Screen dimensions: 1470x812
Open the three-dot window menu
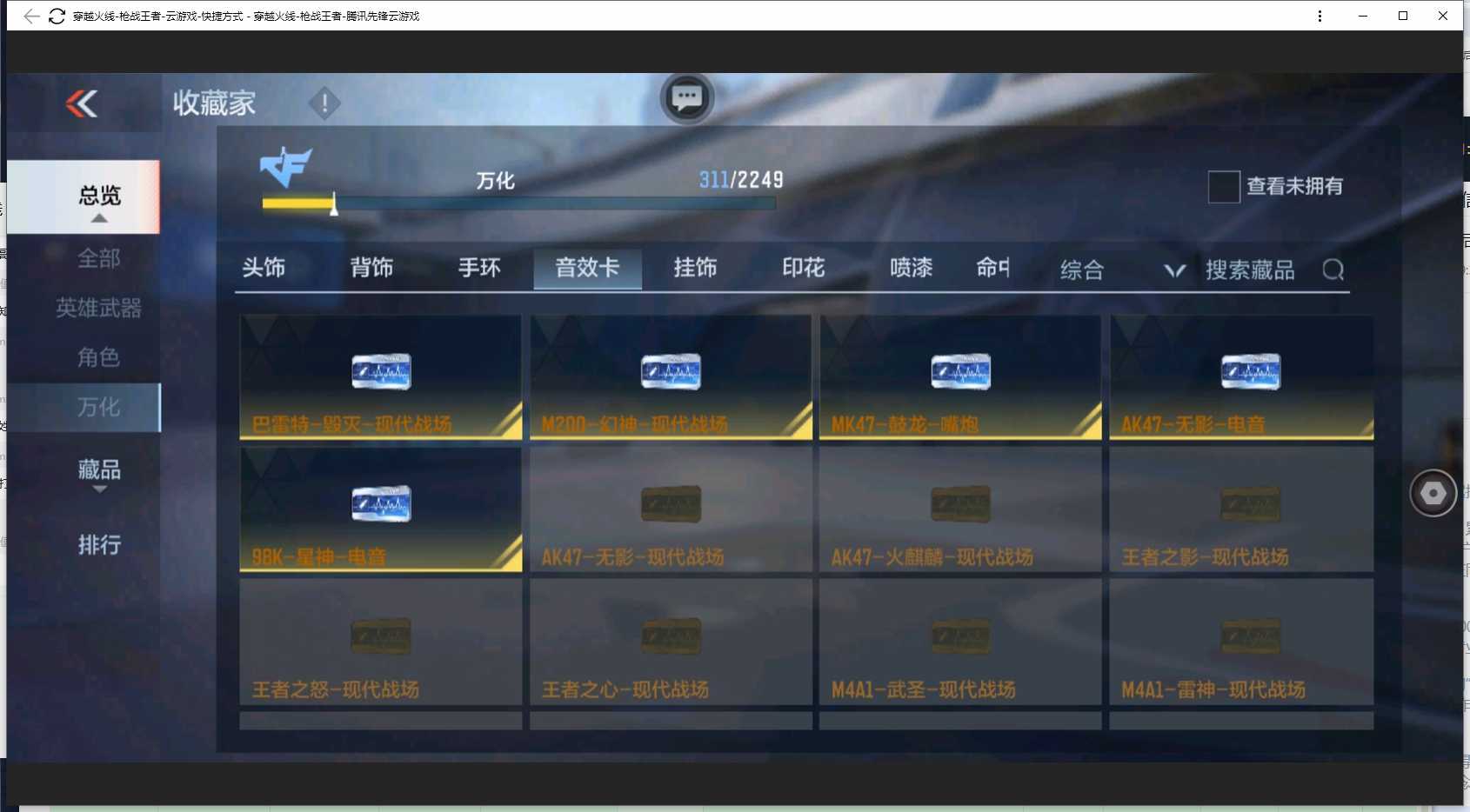tap(1320, 16)
